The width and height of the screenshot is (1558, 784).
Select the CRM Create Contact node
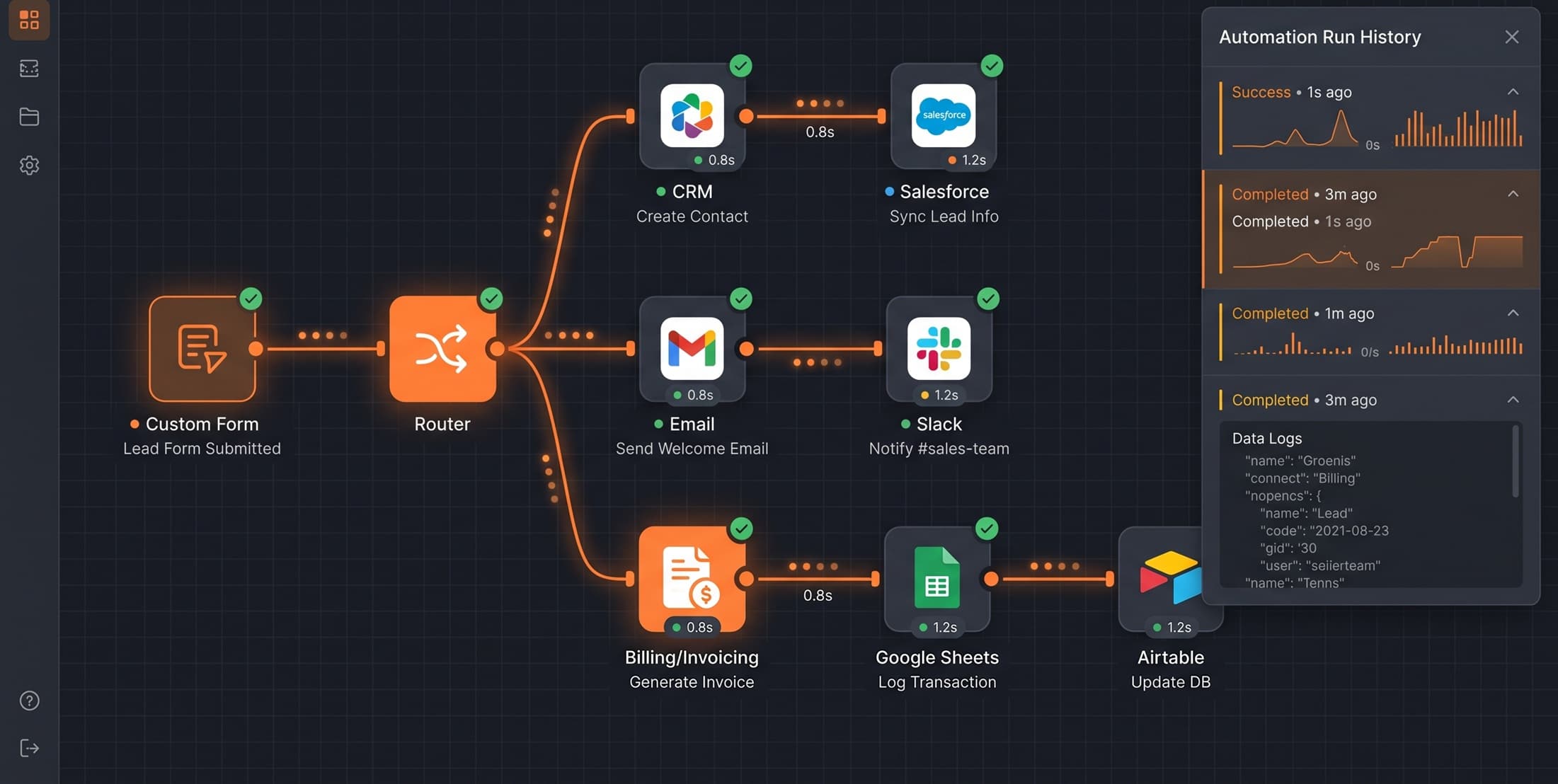pos(692,115)
